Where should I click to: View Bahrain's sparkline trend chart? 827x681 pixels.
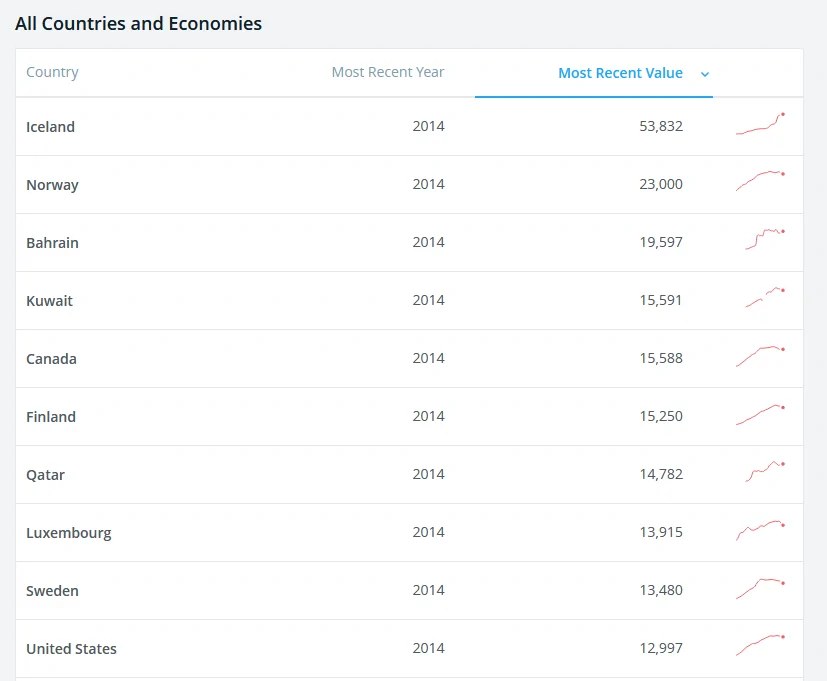(x=765, y=239)
